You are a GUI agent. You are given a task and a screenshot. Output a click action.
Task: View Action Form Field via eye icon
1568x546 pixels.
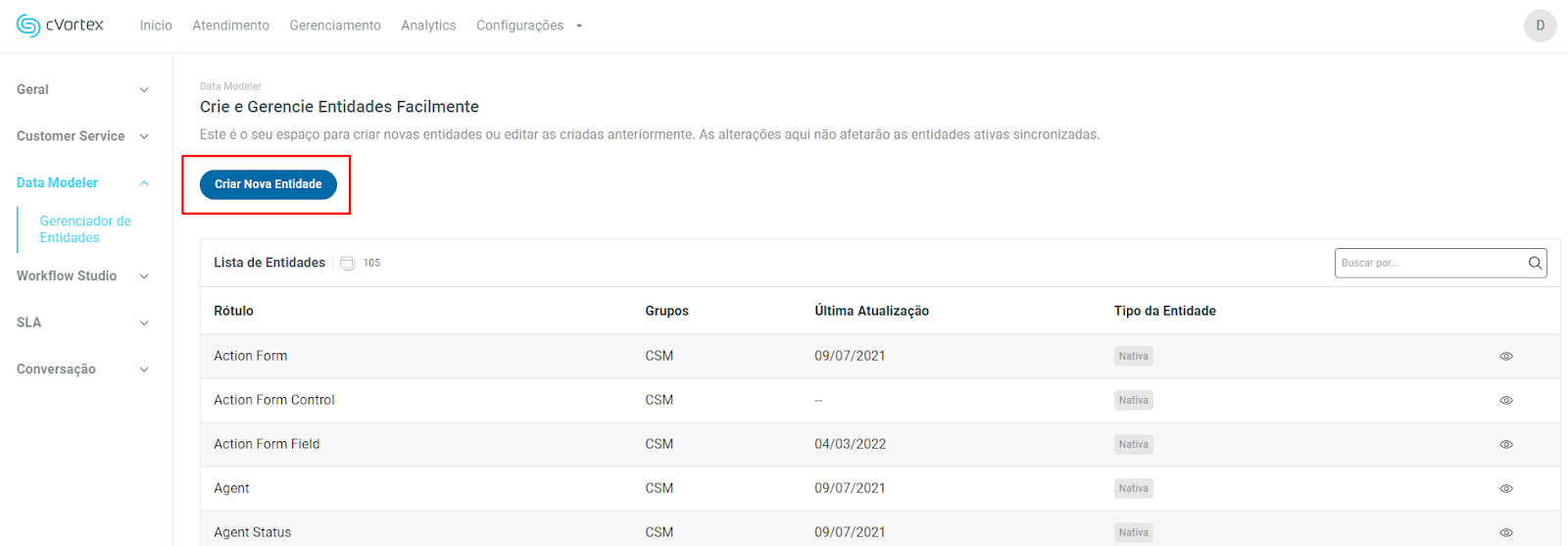tap(1506, 445)
